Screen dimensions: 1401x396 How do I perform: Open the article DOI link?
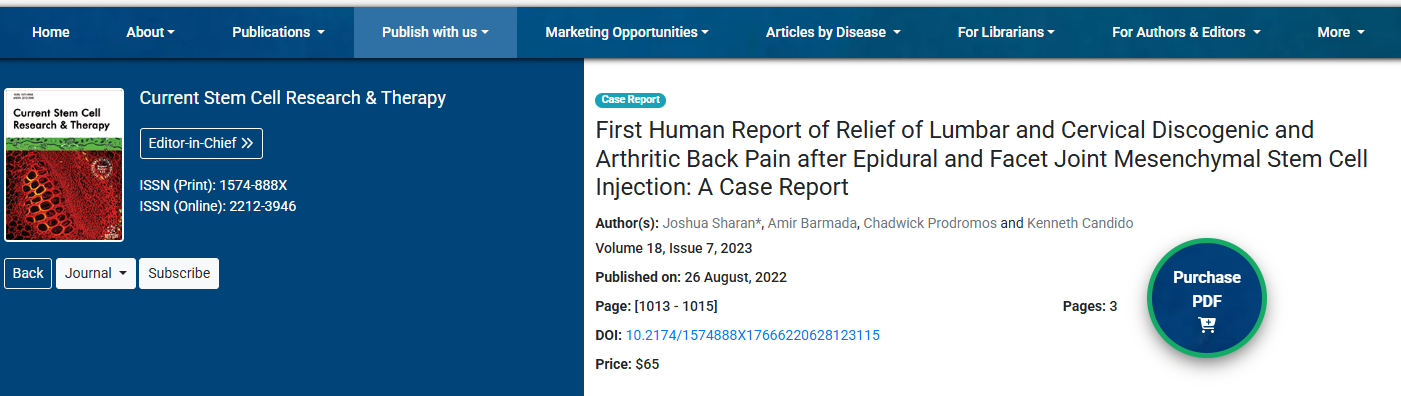[753, 335]
